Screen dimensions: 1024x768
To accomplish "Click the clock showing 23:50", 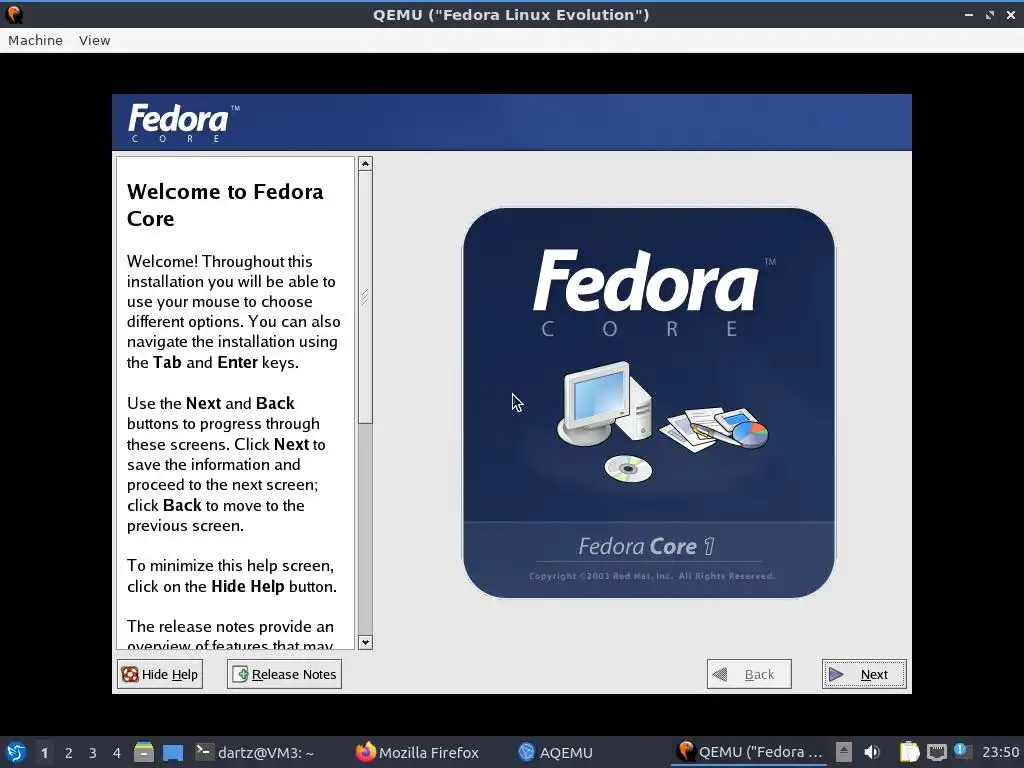I will point(1000,752).
